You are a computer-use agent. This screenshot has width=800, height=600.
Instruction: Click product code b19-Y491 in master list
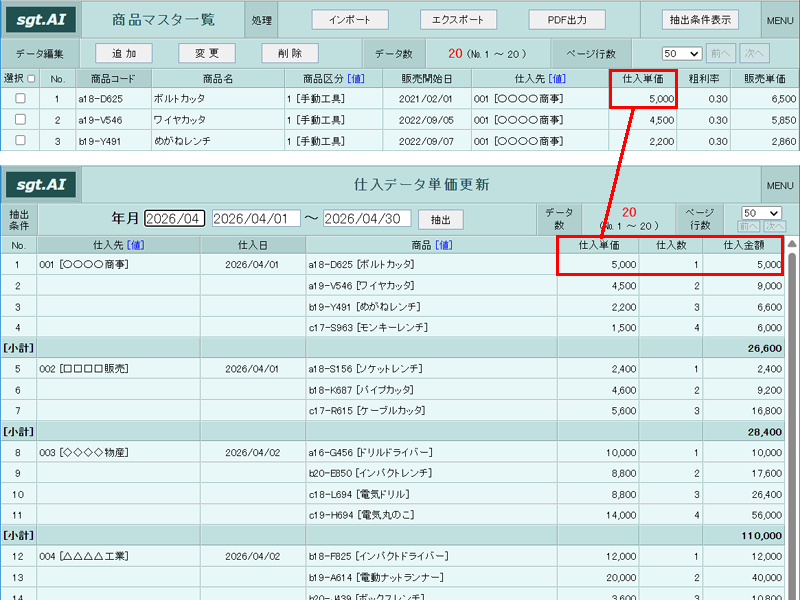[x=101, y=141]
